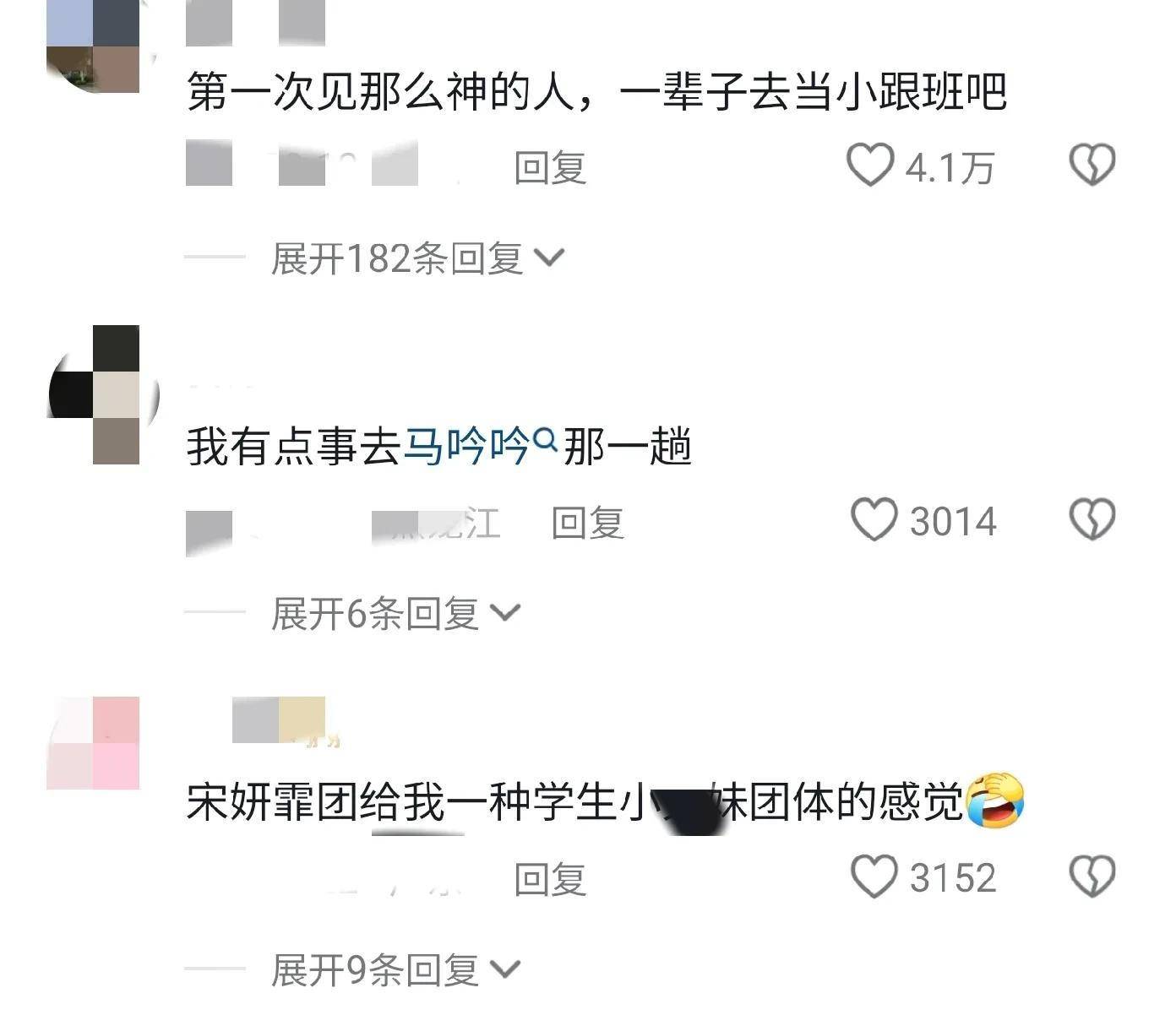
Task: Like the comment with 4.1万 likes
Action: pyautogui.click(x=871, y=165)
